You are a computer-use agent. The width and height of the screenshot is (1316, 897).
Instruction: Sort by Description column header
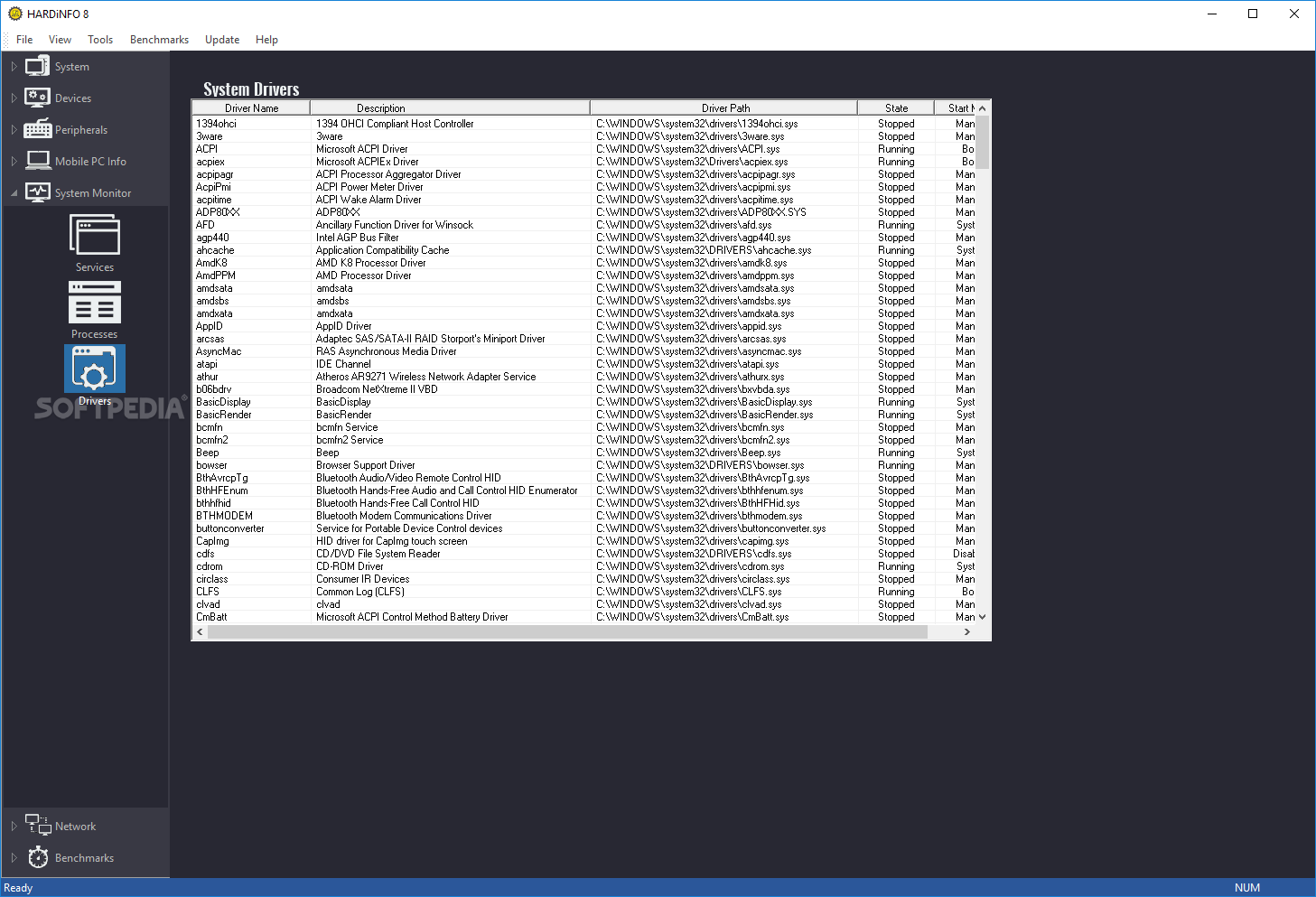(450, 107)
